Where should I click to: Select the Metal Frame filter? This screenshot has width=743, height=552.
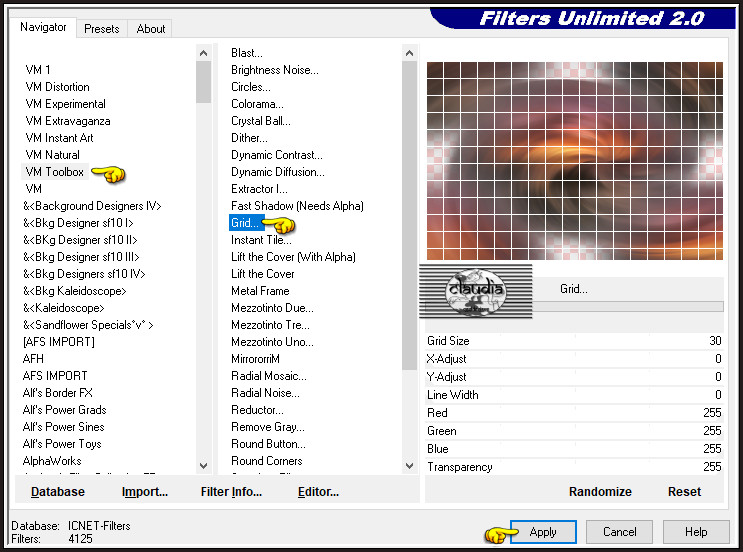pos(260,291)
